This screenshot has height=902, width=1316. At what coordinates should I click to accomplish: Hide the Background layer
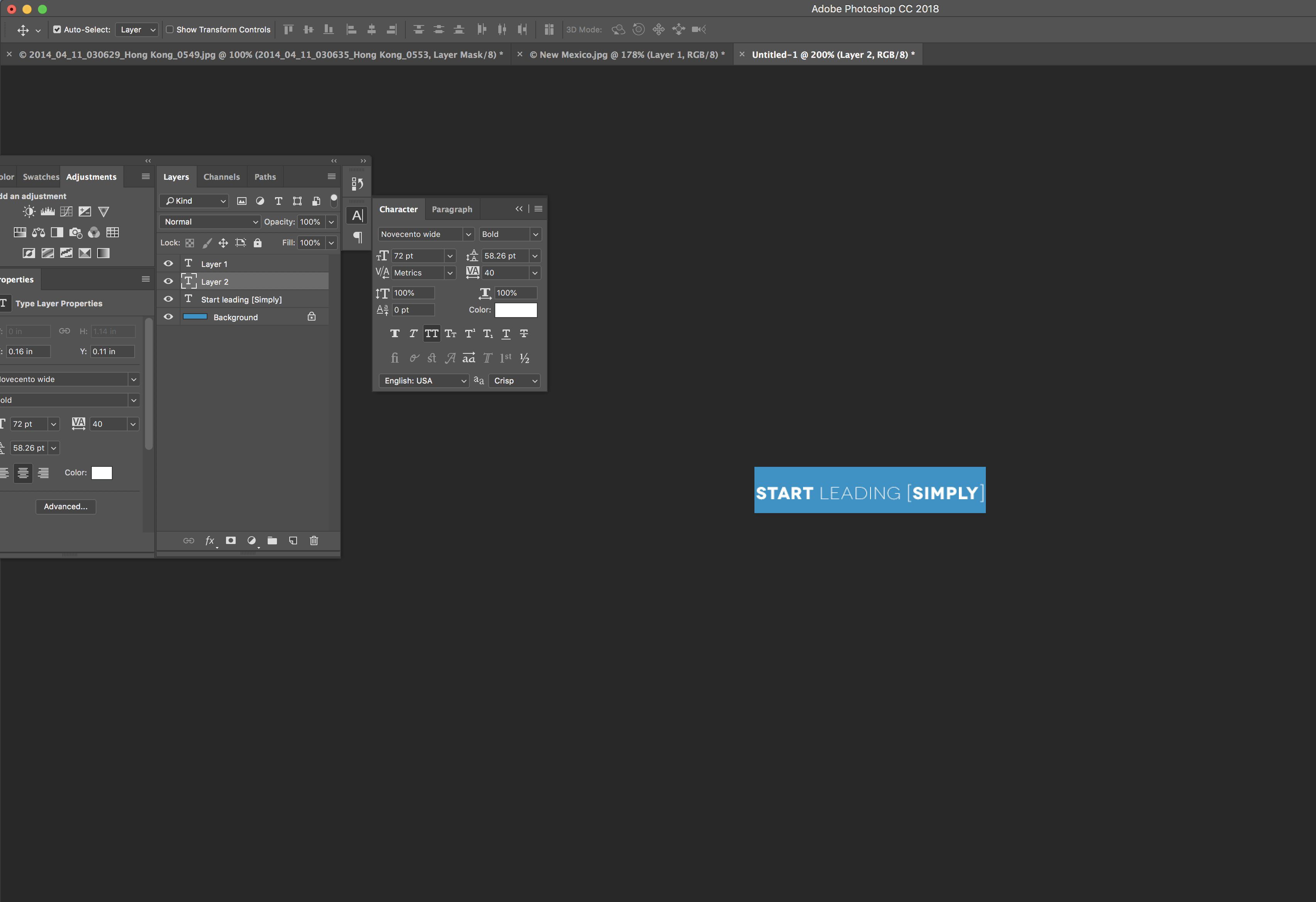tap(168, 317)
